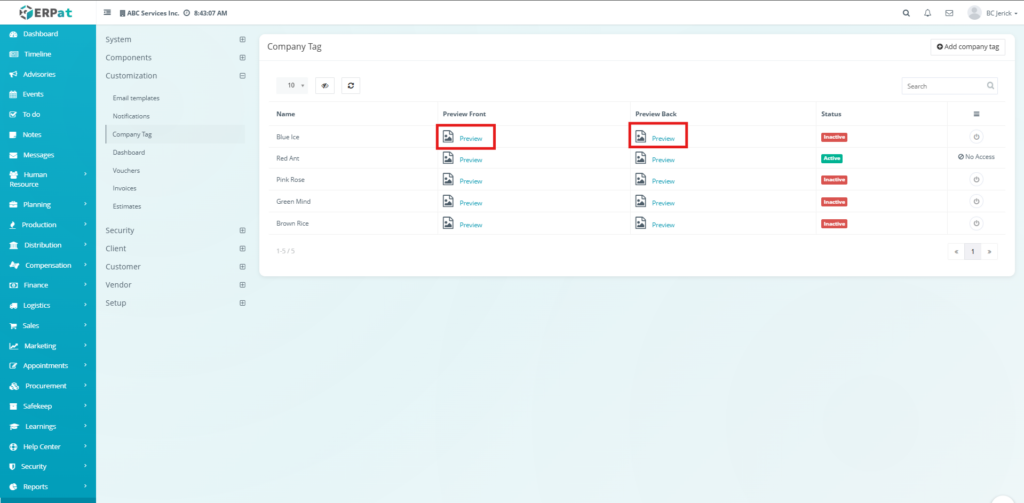Select Email templates in settings menu
Viewport: 1024px width, 503px height.
pyautogui.click(x=136, y=98)
